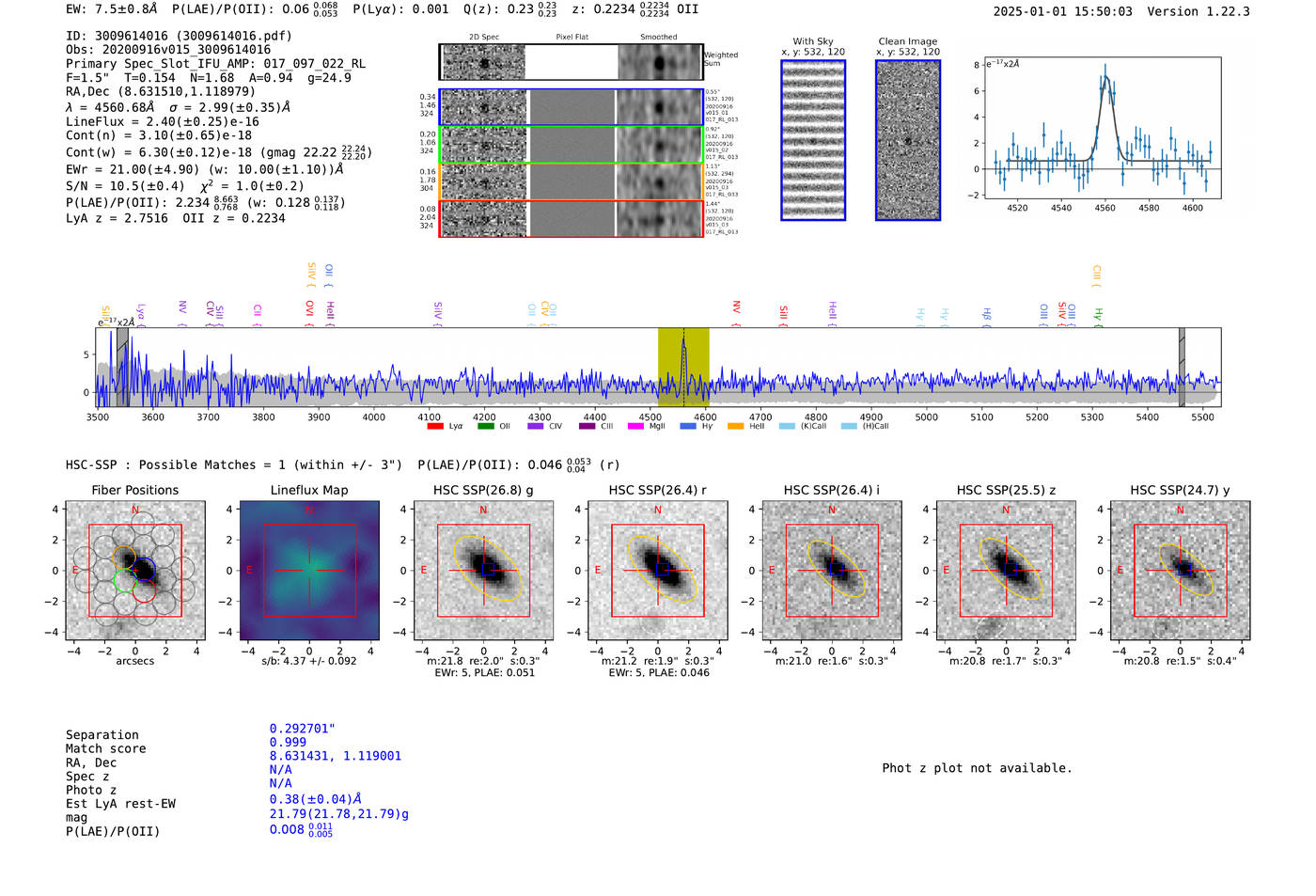The height and width of the screenshot is (896, 1316).
Task: Click the Primary Spec_Slot_IFU_AMP text
Action: (x=215, y=64)
